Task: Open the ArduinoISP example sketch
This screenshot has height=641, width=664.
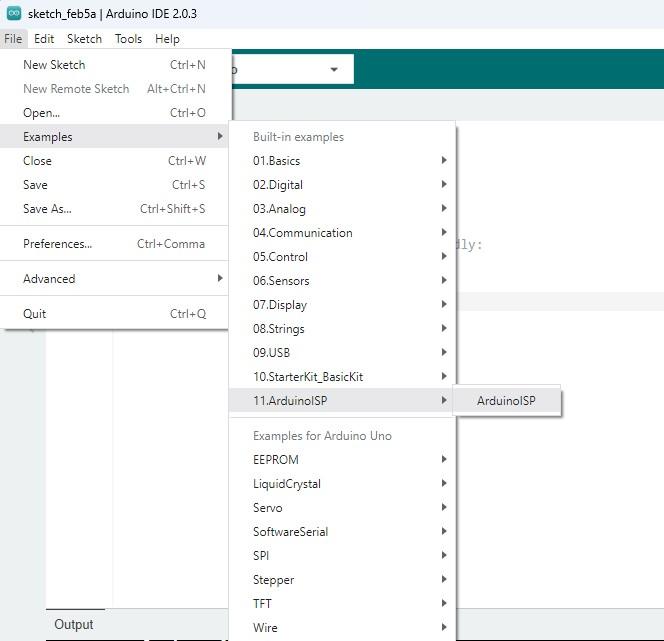Action: [x=507, y=401]
